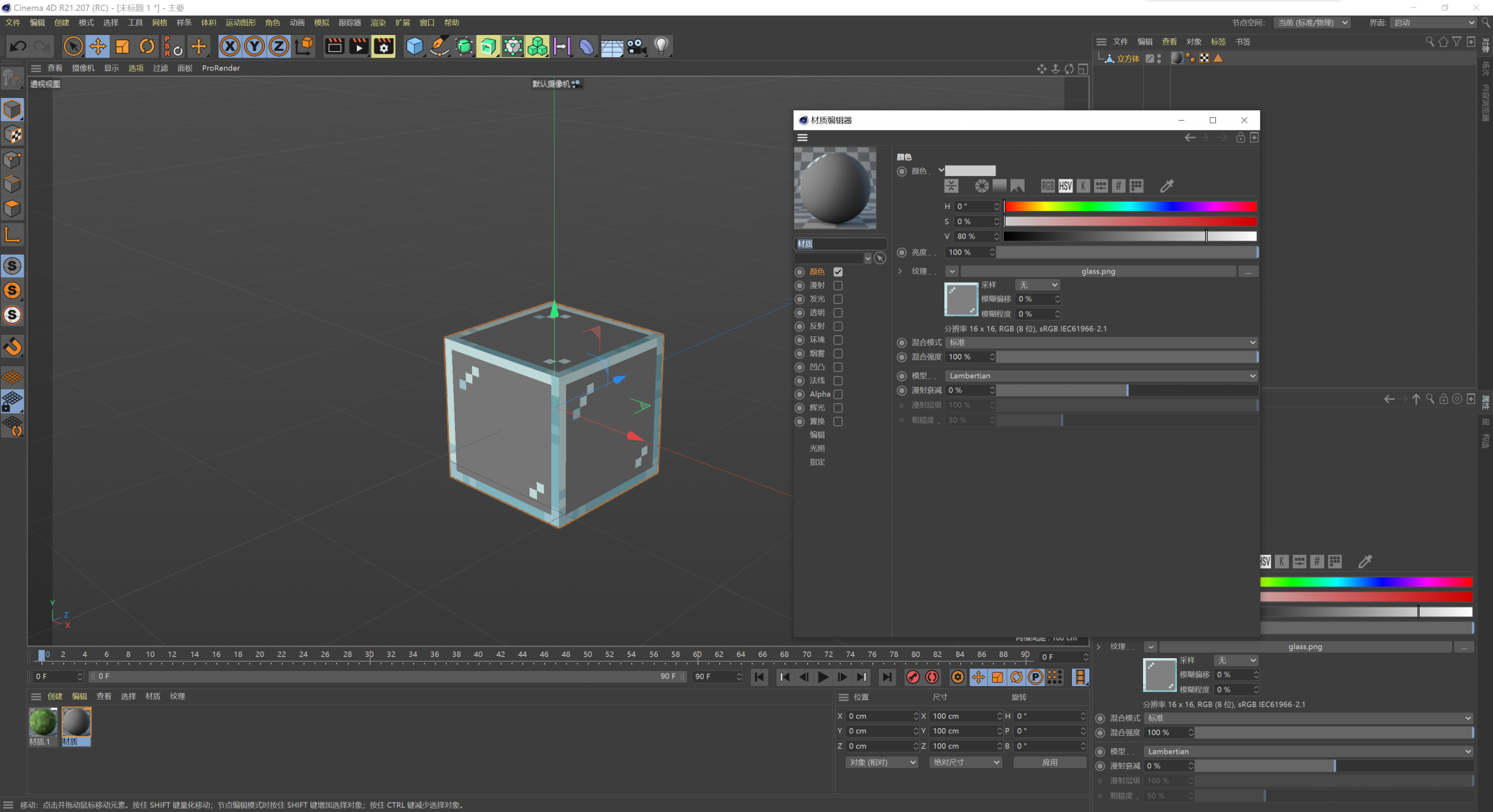Click the 应用 apply button
The width and height of the screenshot is (1493, 812).
point(1050,762)
